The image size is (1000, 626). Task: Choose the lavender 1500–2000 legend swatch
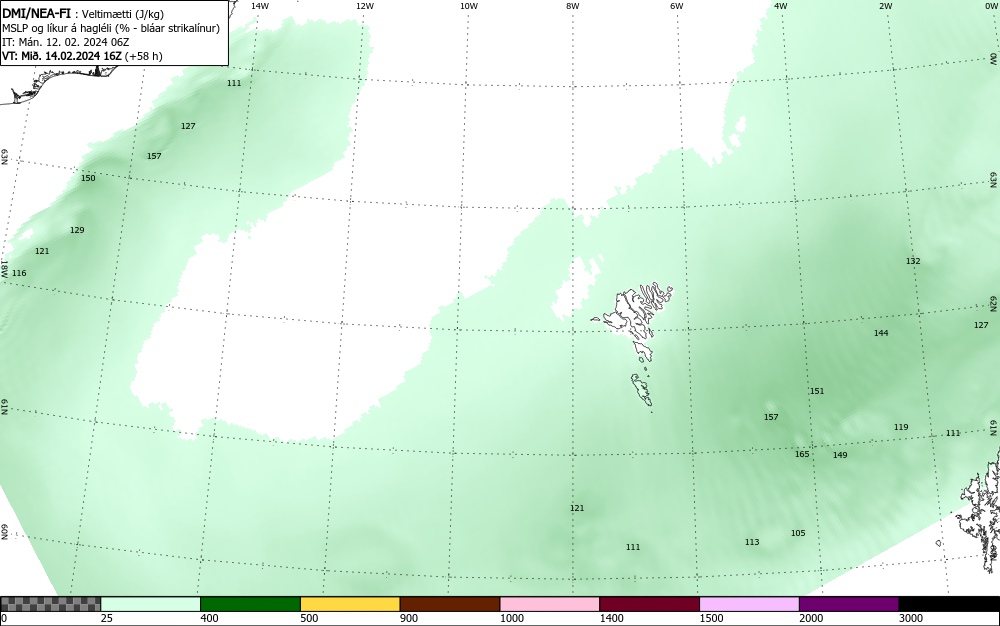[x=749, y=604]
